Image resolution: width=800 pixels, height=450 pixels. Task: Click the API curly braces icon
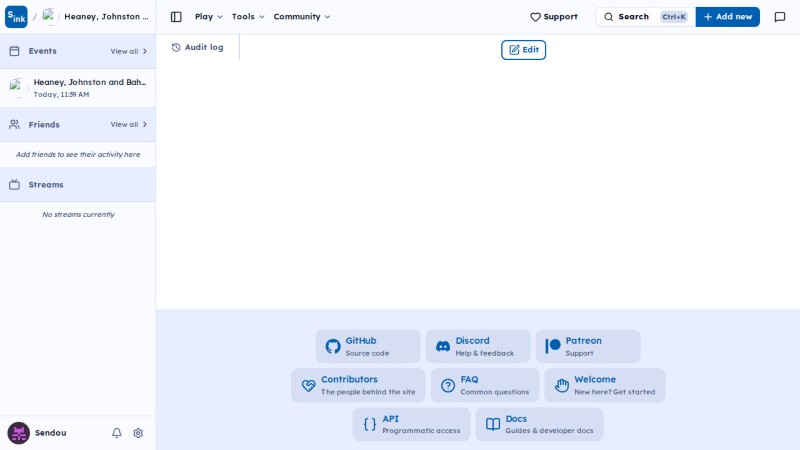point(370,424)
